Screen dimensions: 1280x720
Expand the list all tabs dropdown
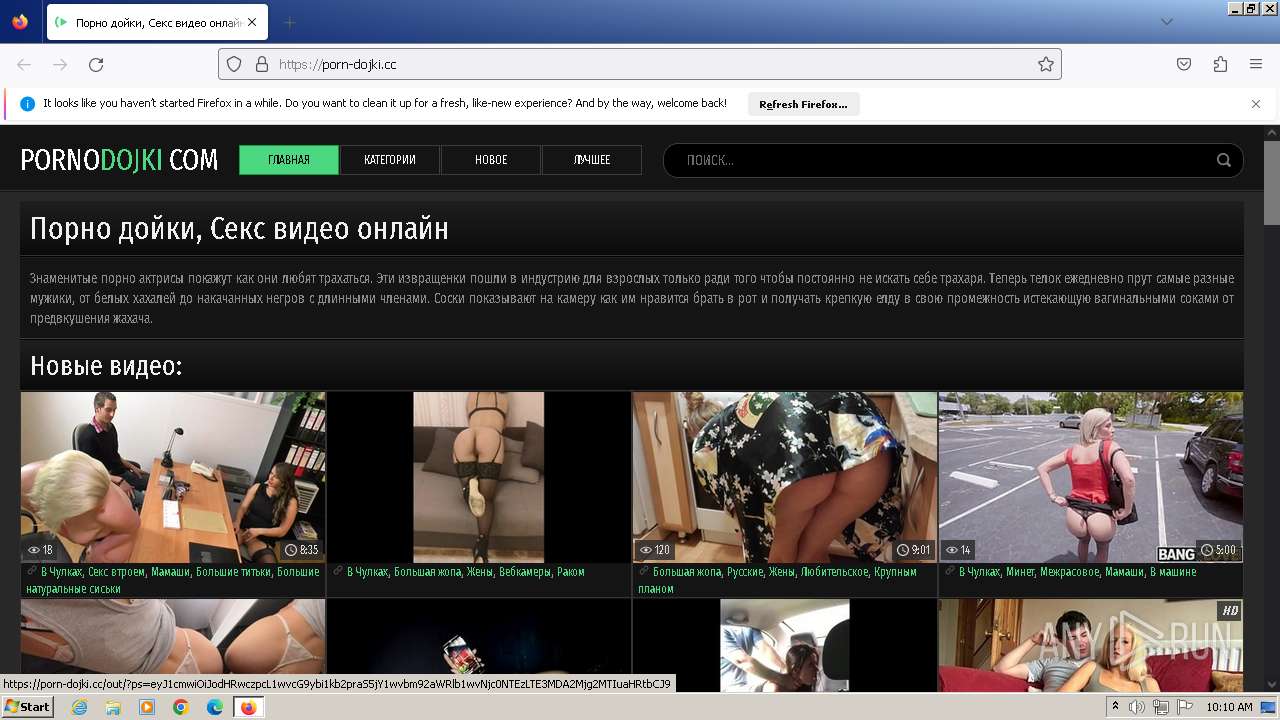[1166, 22]
